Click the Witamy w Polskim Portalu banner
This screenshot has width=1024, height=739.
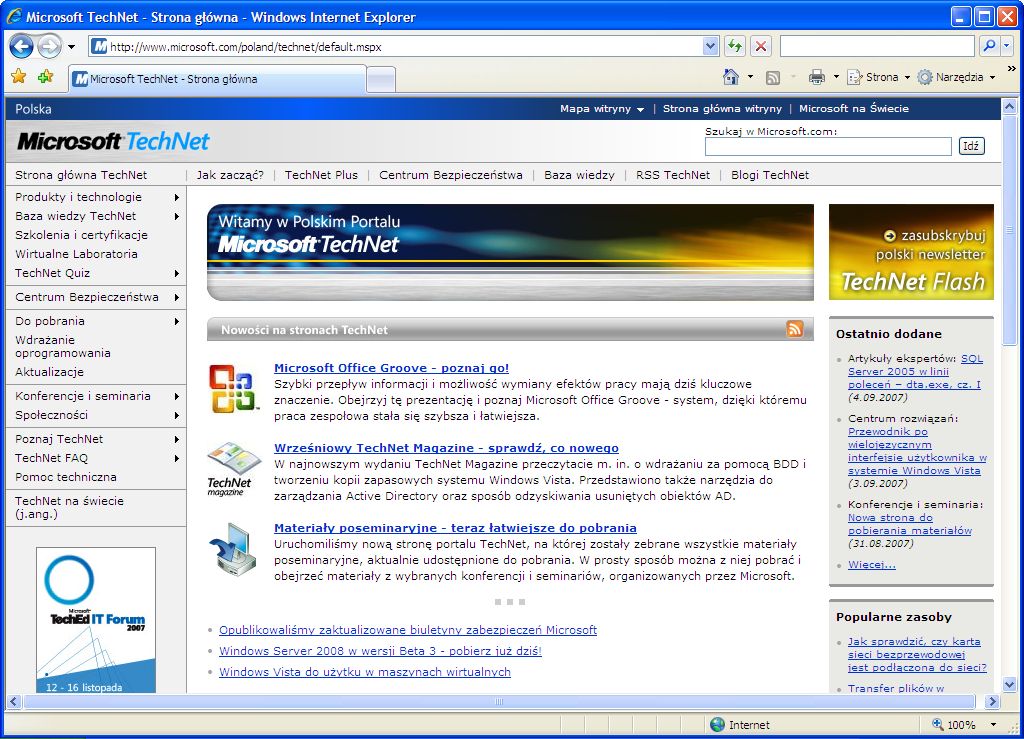(x=510, y=252)
